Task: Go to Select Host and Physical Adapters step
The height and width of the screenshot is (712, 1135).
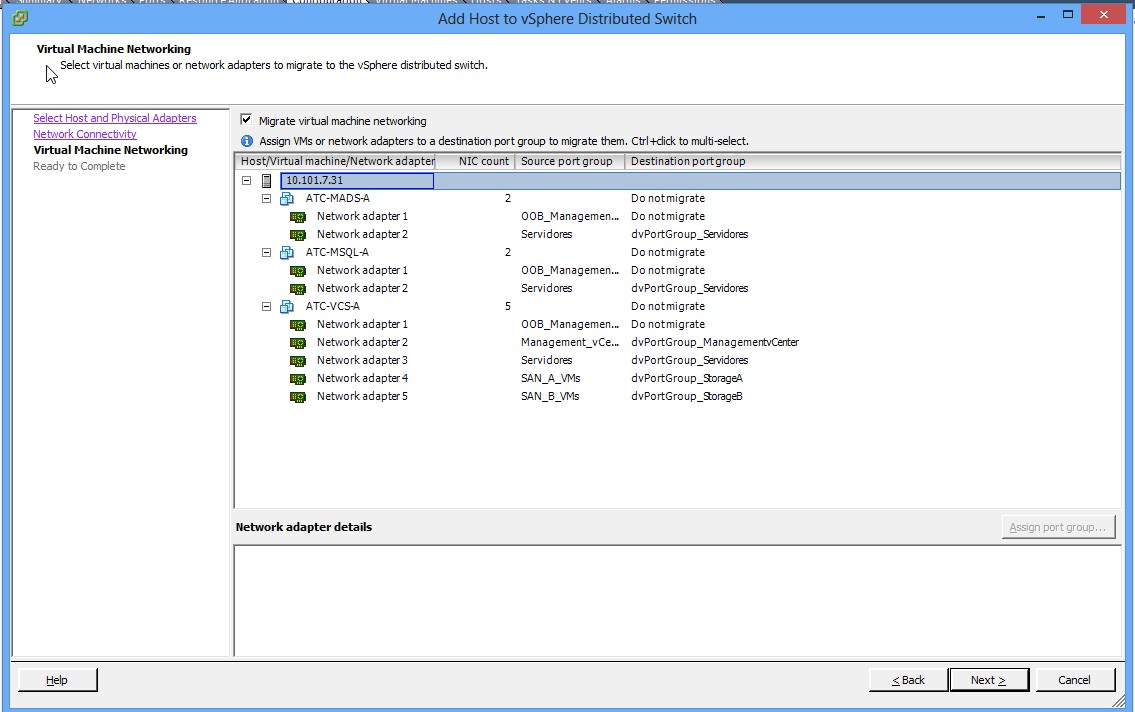Action: coord(114,118)
